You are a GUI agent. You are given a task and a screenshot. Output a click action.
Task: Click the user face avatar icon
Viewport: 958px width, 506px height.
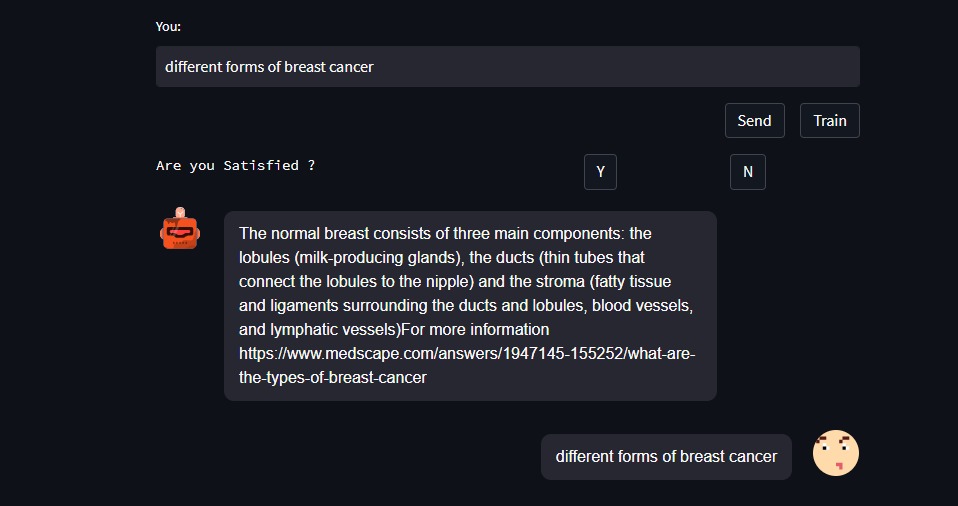click(835, 453)
